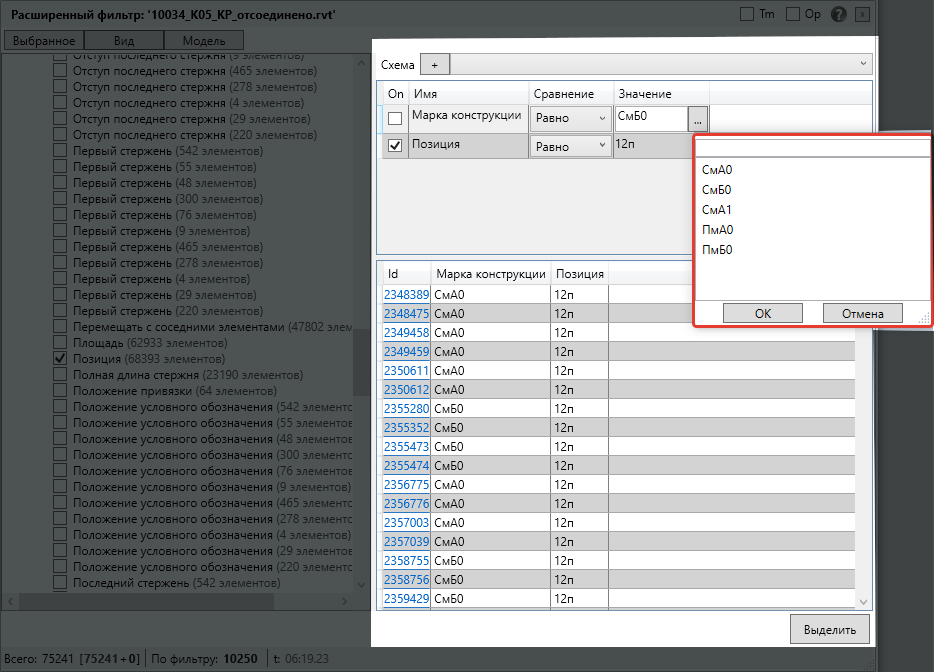The image size is (934, 672).
Task: Enable the Марка конструкции filter row checkbox
Action: [x=395, y=119]
